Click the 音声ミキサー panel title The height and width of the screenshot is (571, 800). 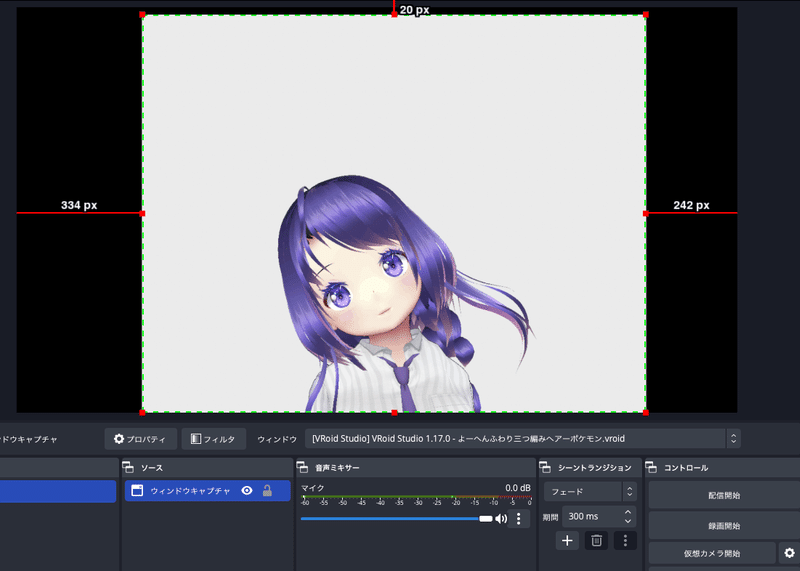pos(337,468)
